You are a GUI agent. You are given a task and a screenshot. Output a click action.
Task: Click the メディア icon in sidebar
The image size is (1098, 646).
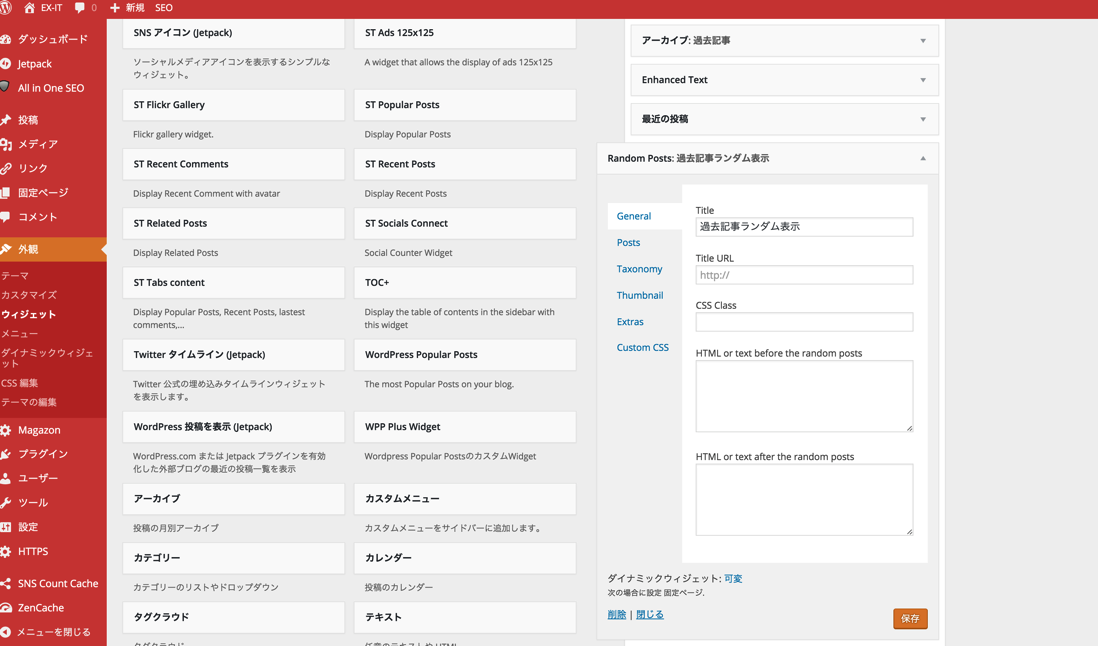(6, 144)
